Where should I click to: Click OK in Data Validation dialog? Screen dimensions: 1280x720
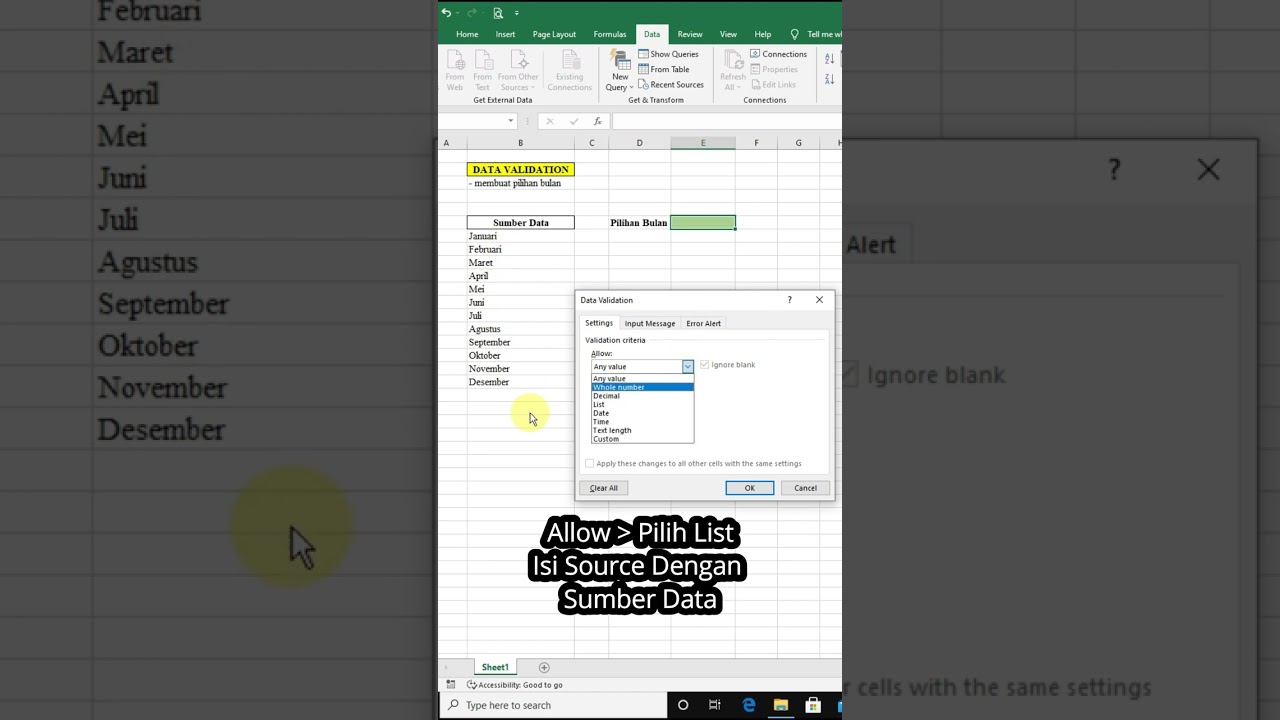(x=750, y=488)
